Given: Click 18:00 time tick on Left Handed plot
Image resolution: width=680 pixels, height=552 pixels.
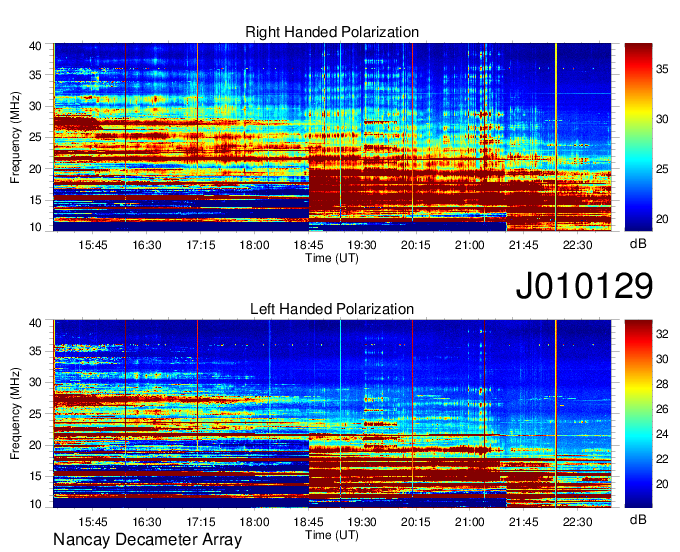Looking at the screenshot, I should pos(255,522).
